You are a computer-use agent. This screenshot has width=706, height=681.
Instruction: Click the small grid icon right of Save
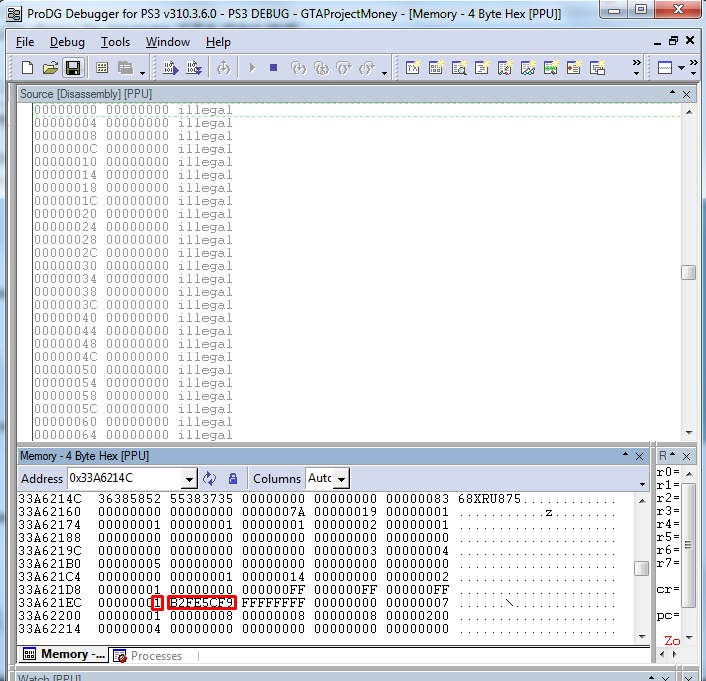coord(102,68)
